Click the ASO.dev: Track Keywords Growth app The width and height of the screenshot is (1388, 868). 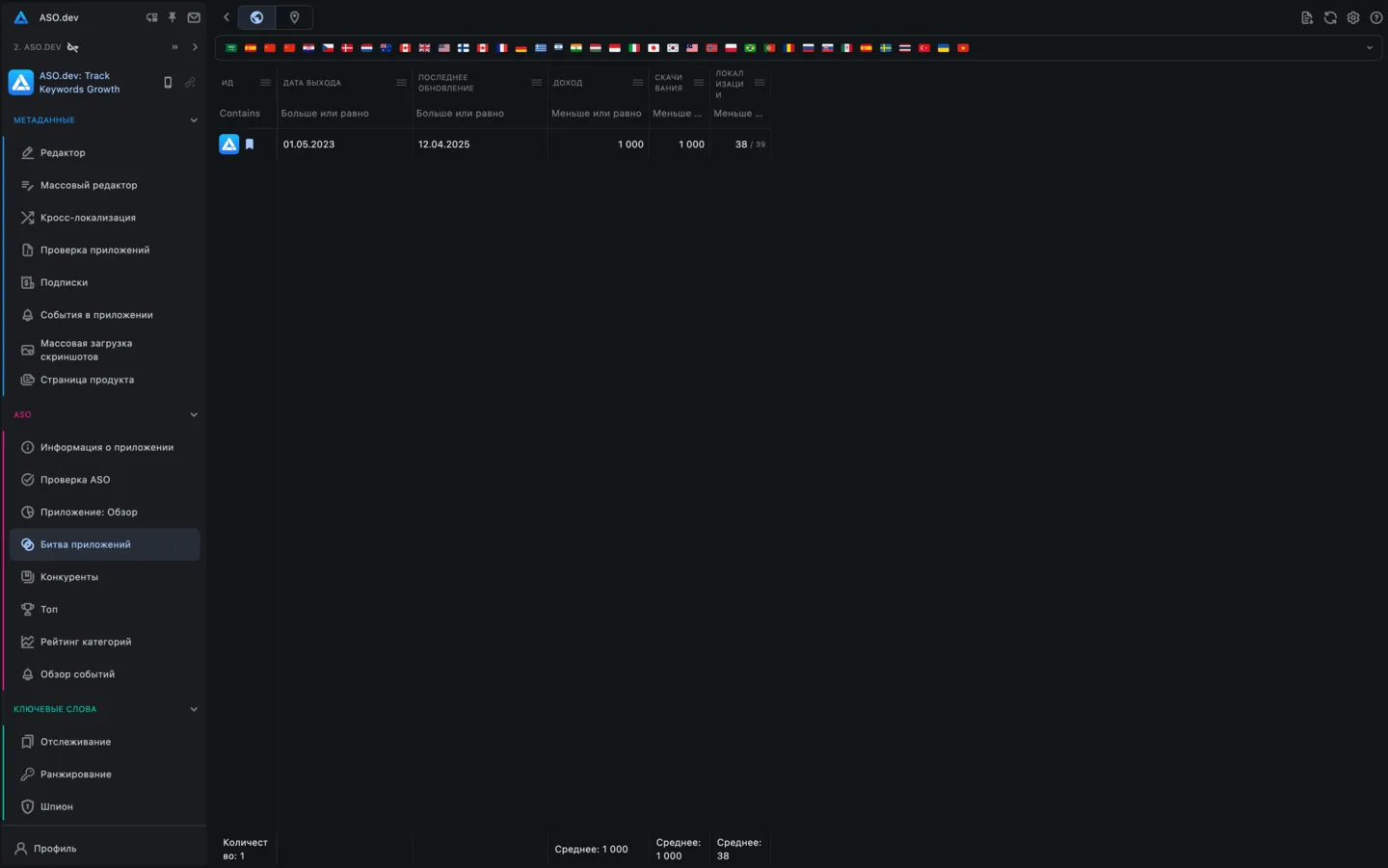point(79,83)
